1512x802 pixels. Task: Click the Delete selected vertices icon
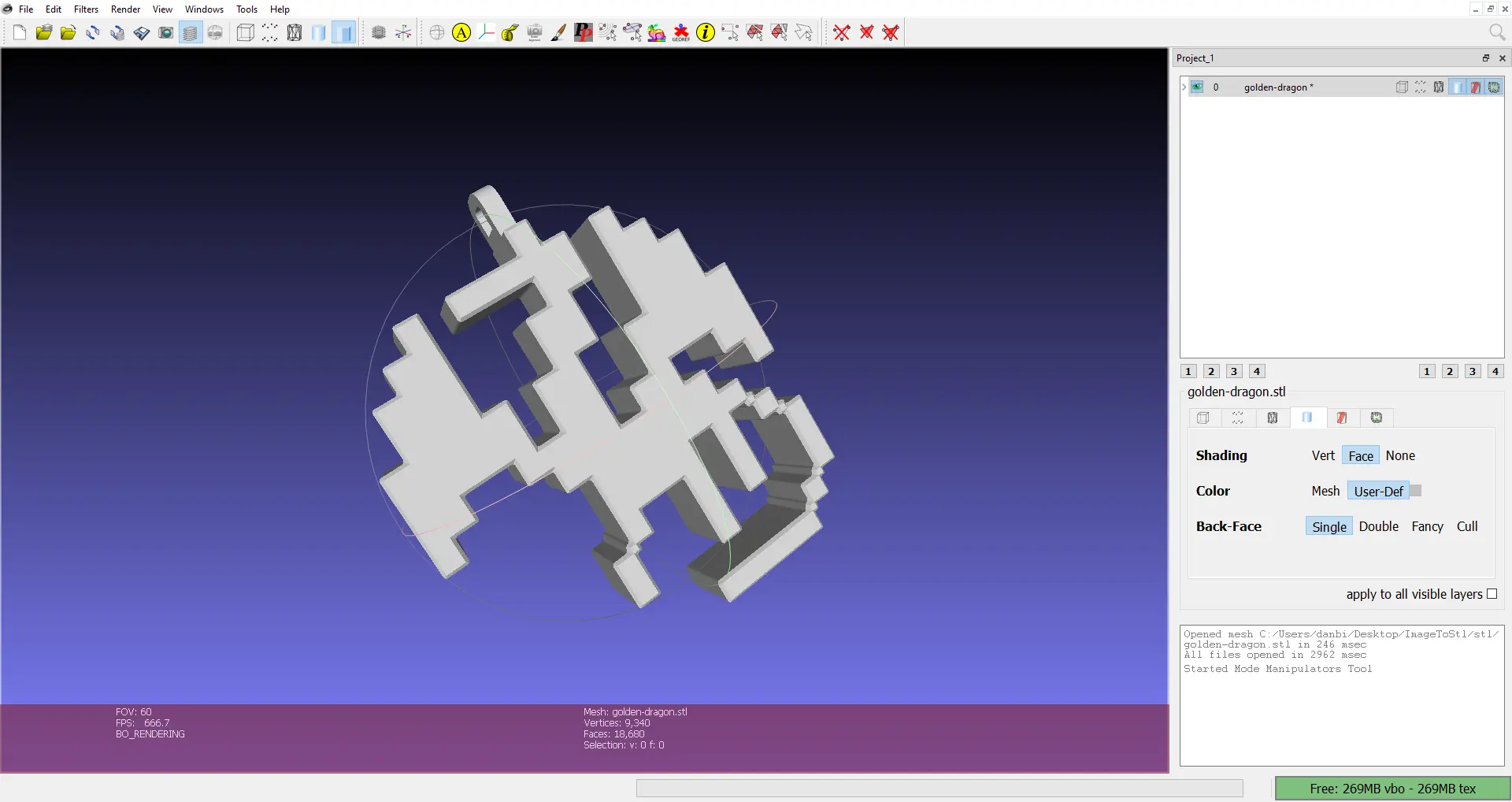(842, 32)
